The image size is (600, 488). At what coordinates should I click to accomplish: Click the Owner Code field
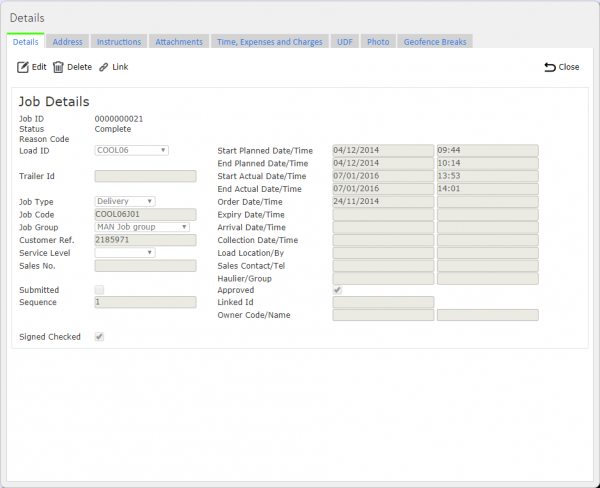pos(383,315)
